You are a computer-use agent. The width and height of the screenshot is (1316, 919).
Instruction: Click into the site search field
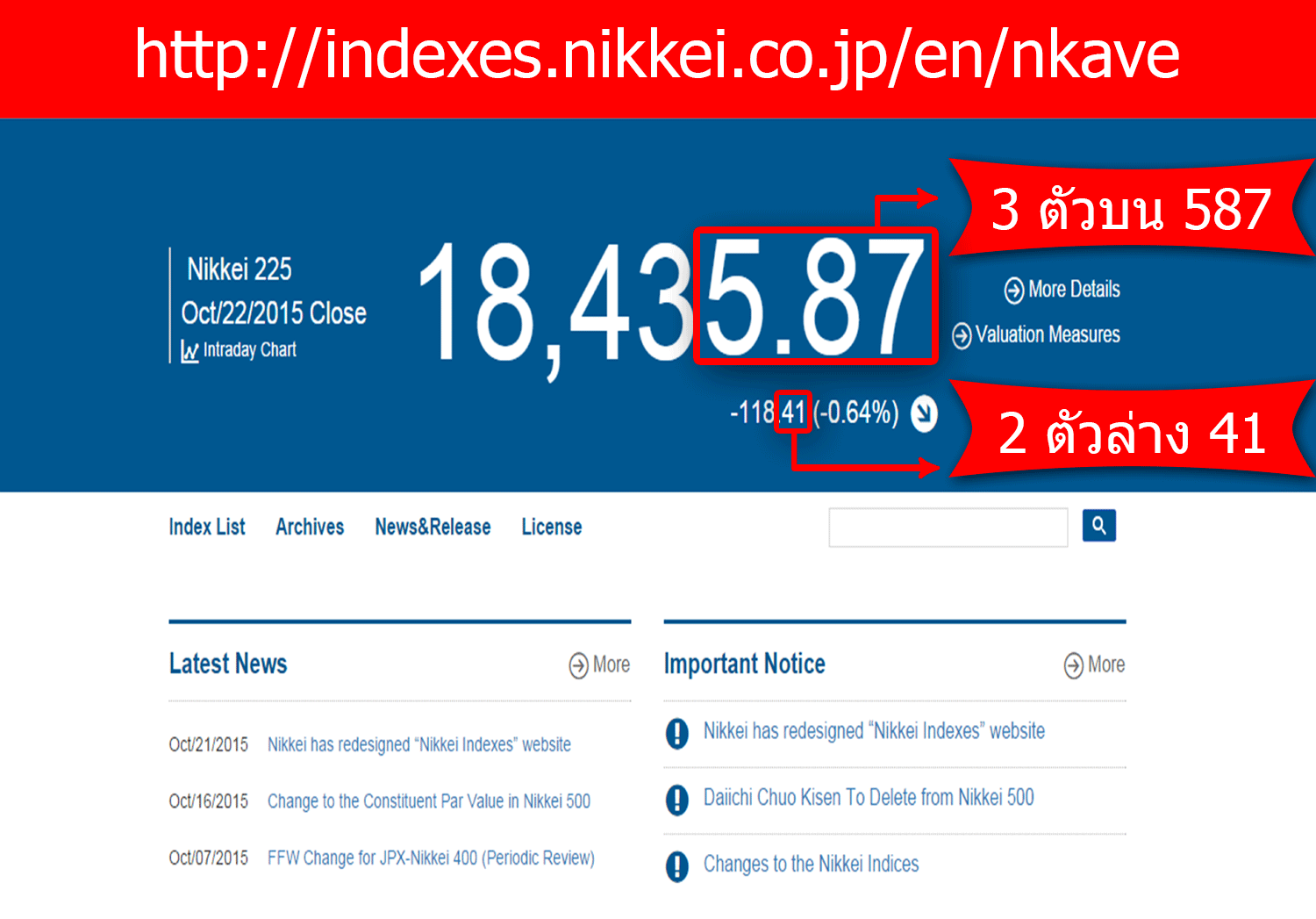point(948,527)
